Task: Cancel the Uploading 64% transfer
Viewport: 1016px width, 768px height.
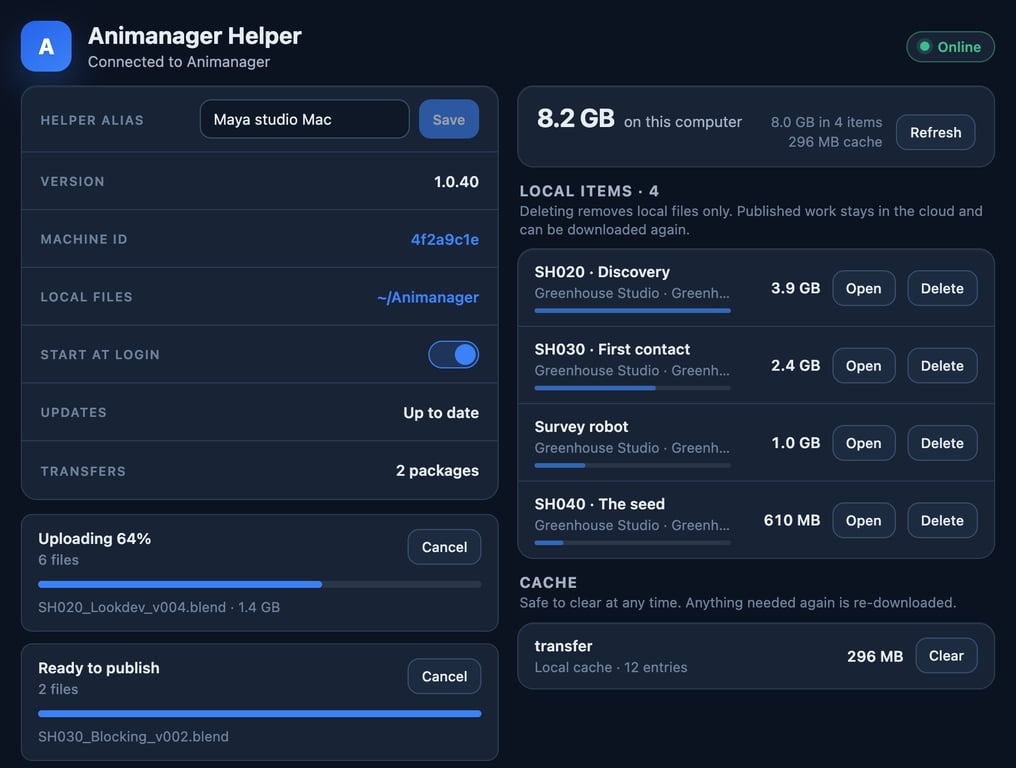Action: [x=444, y=547]
